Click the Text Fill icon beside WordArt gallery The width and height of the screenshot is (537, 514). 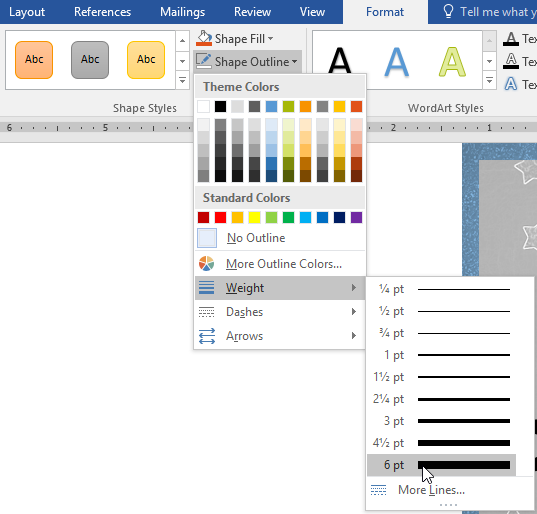coord(511,39)
